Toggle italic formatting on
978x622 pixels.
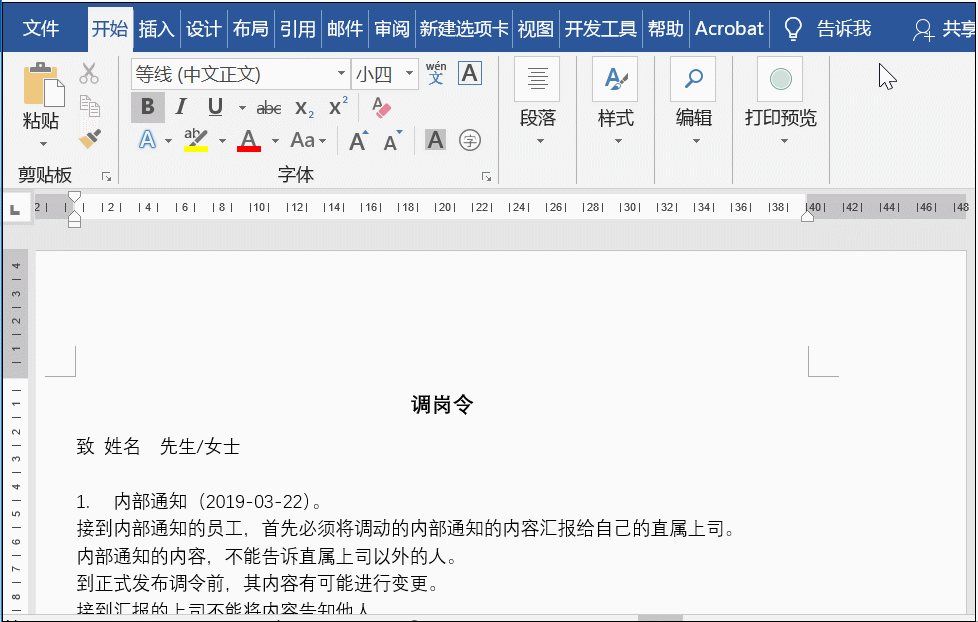182,105
